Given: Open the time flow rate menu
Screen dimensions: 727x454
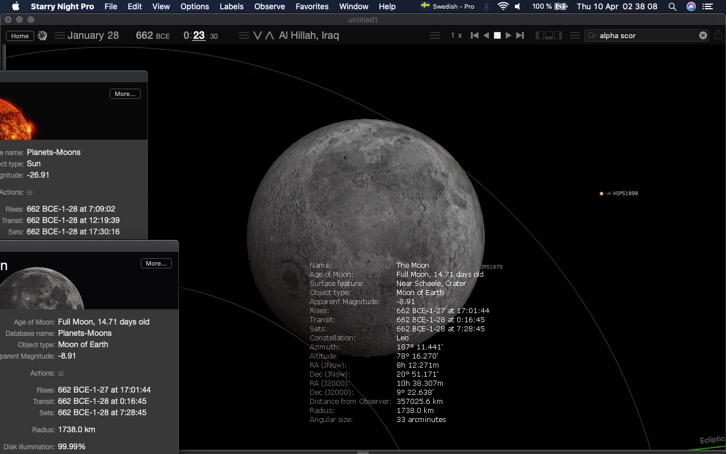Looking at the screenshot, I should pos(434,36).
